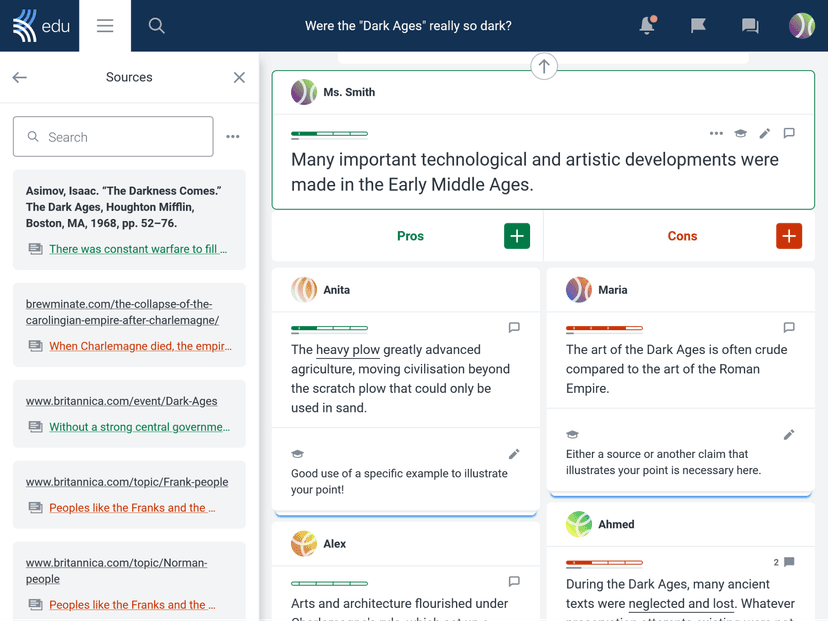Viewport: 828px width, 621px height.
Task: Open comments on Anita's claim
Action: coord(514,327)
